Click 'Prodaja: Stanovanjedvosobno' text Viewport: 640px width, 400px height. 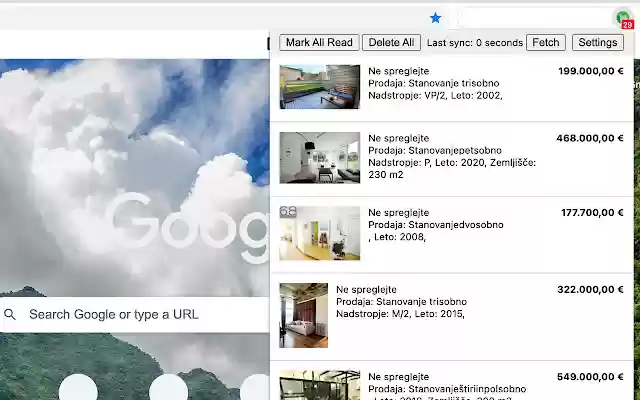436,225
